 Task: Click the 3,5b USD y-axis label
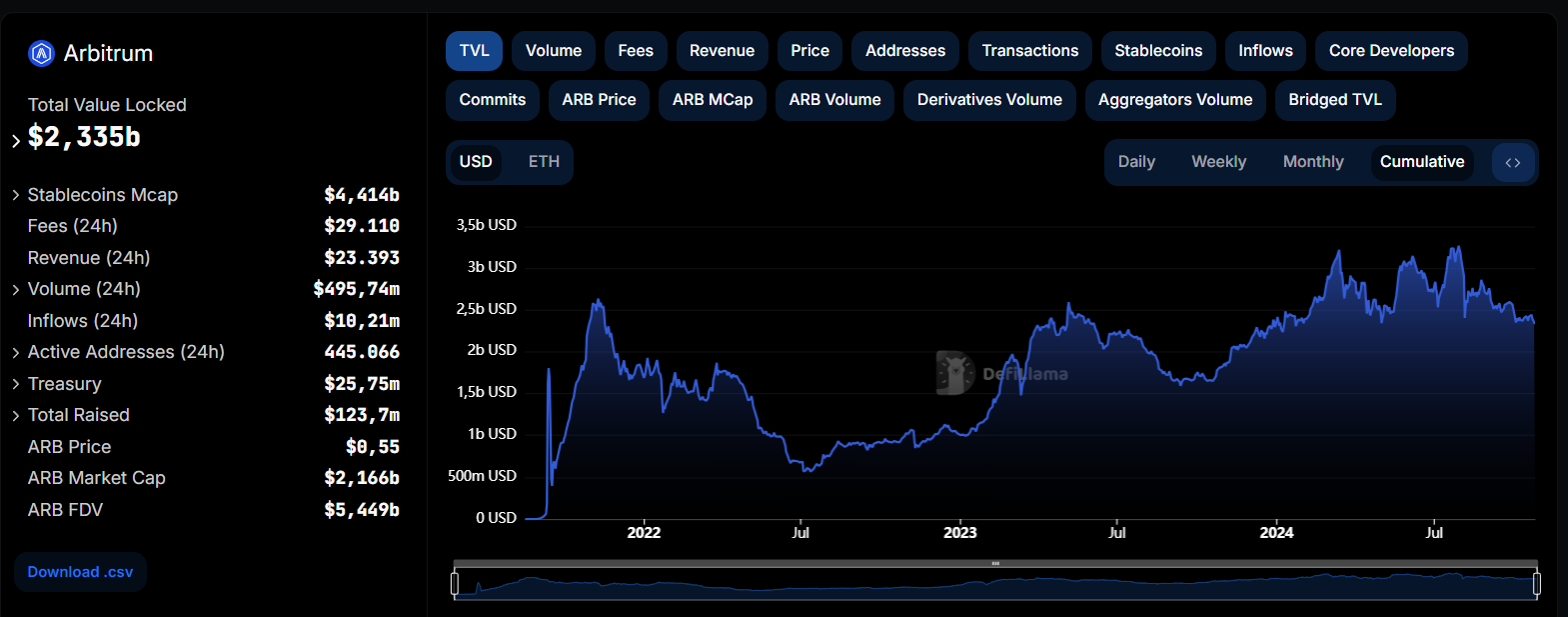click(x=487, y=225)
